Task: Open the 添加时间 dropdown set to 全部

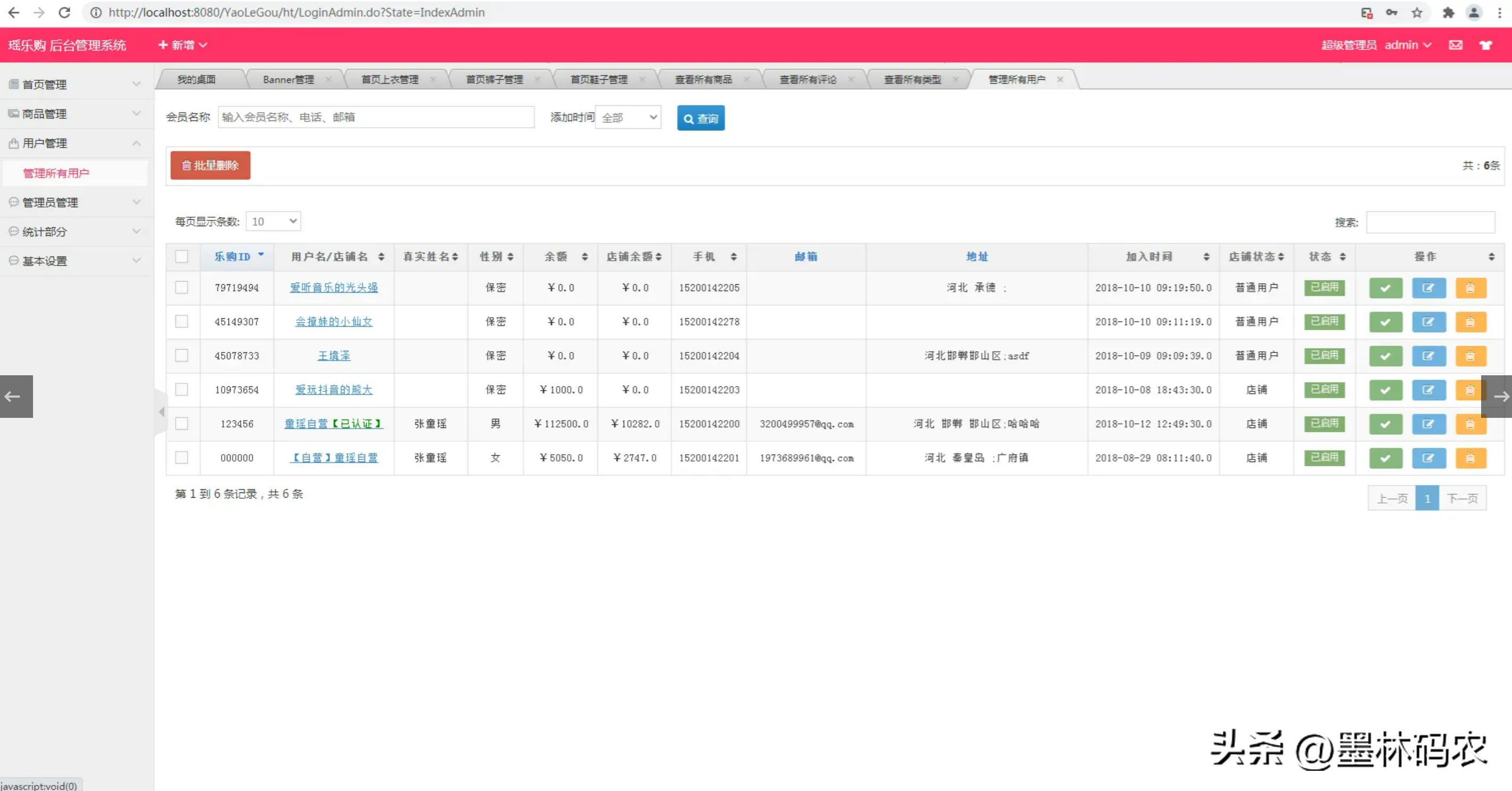Action: pos(628,118)
